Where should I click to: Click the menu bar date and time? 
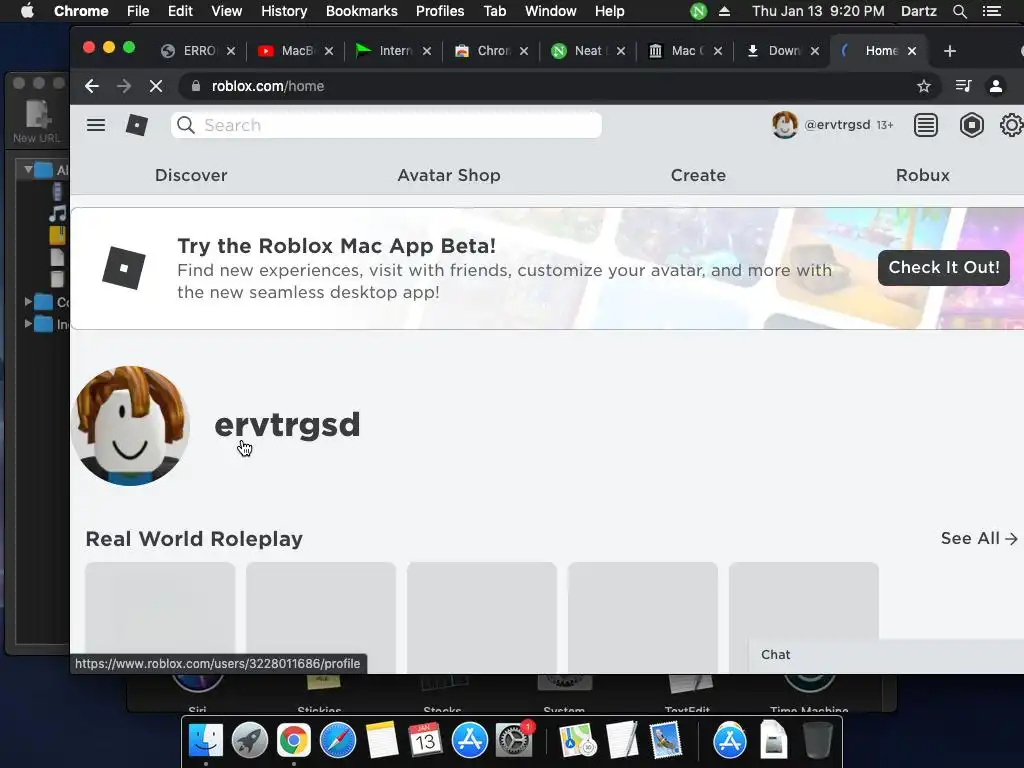818,11
